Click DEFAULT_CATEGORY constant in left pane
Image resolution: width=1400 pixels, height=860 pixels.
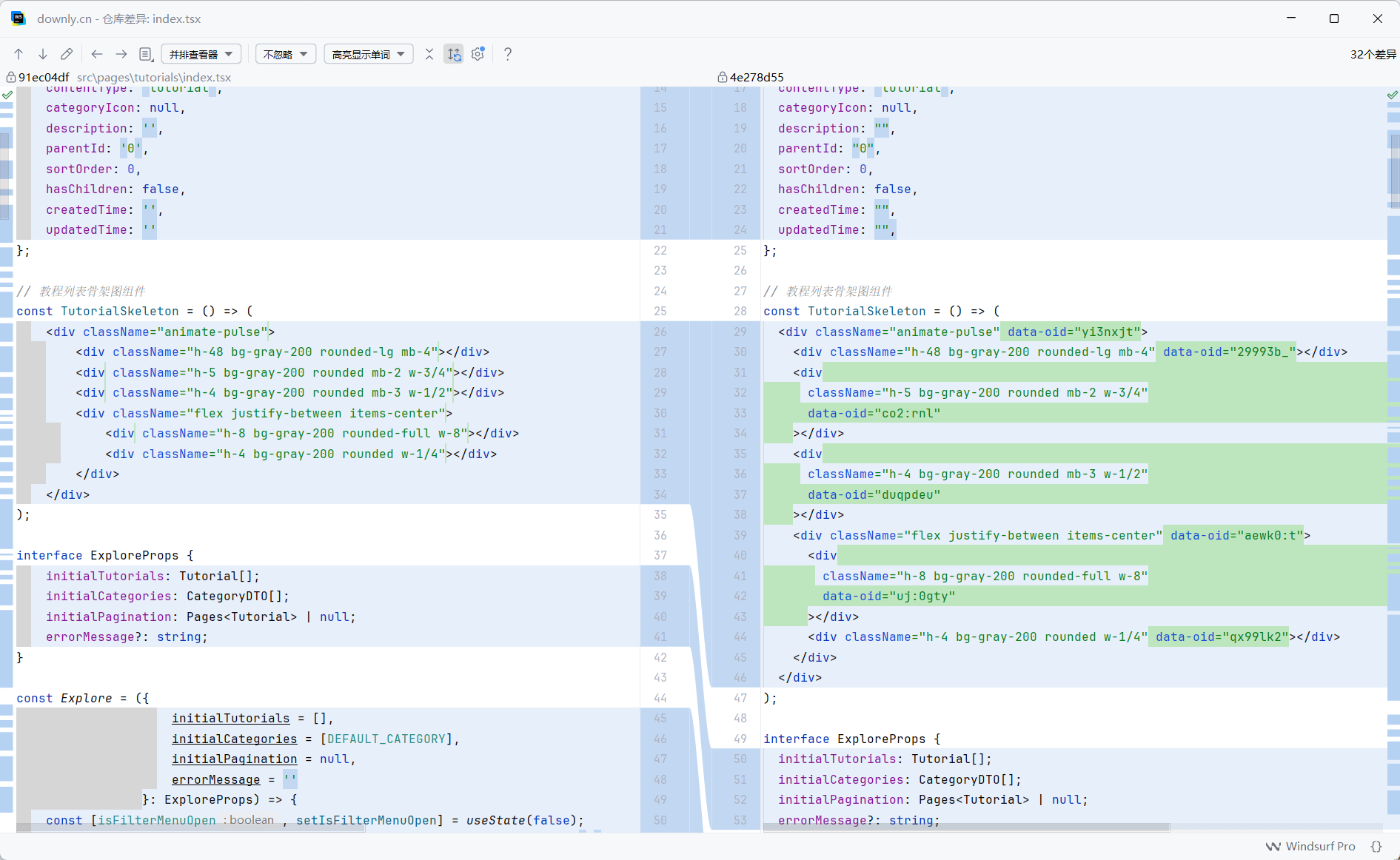pyautogui.click(x=386, y=739)
